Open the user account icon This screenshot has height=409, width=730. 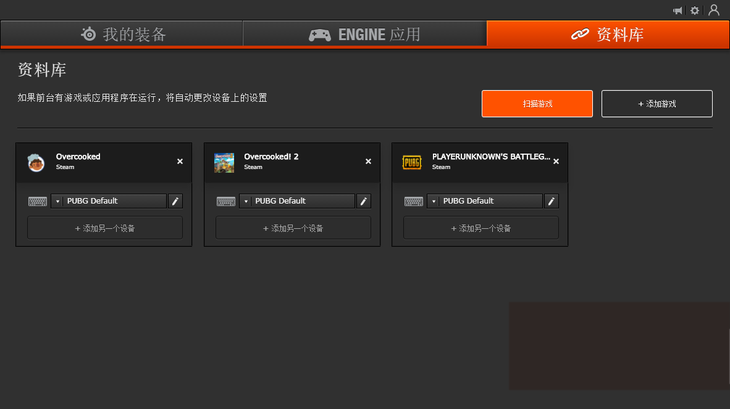tap(714, 10)
